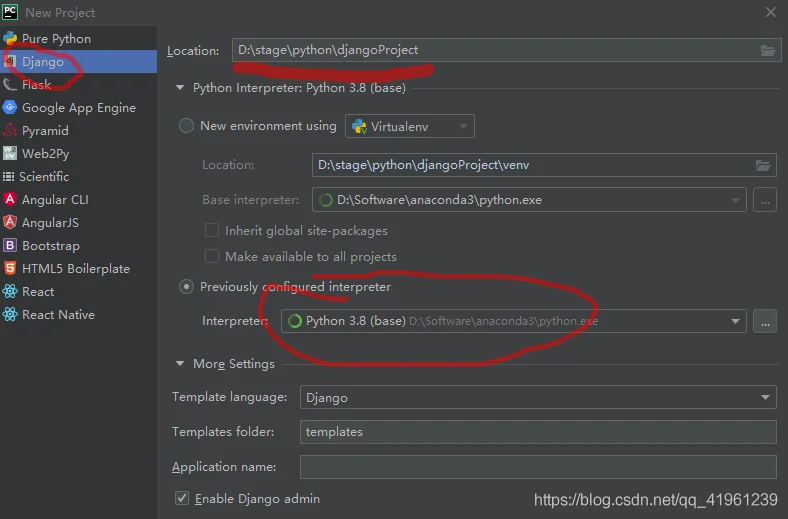Viewport: 788px width, 519px height.
Task: Select Web2Py project type
Action: pyautogui.click(x=78, y=153)
